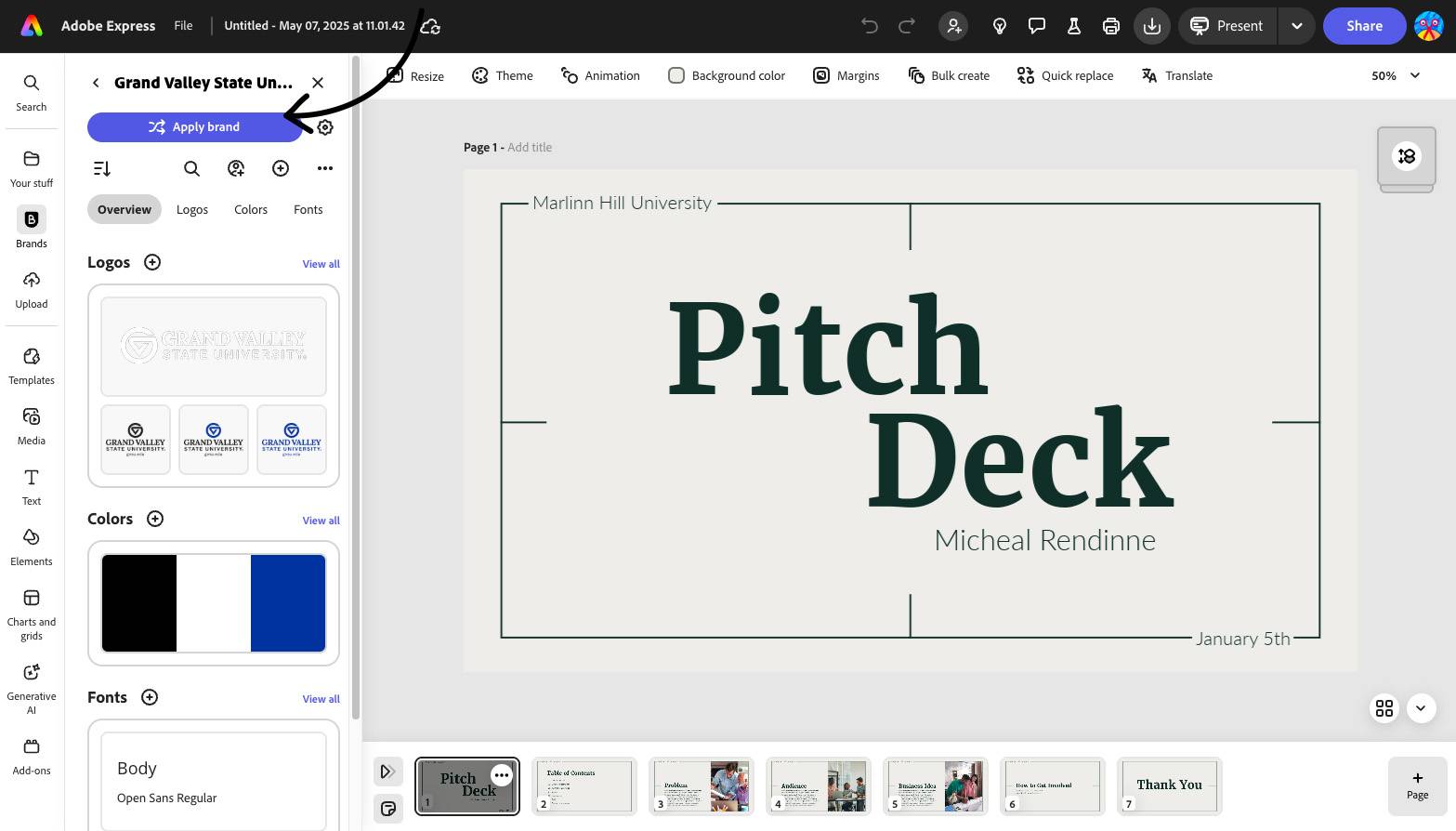Screen dimensions: 1456x831
Task: Switch to the Colors tab
Action: (251, 209)
